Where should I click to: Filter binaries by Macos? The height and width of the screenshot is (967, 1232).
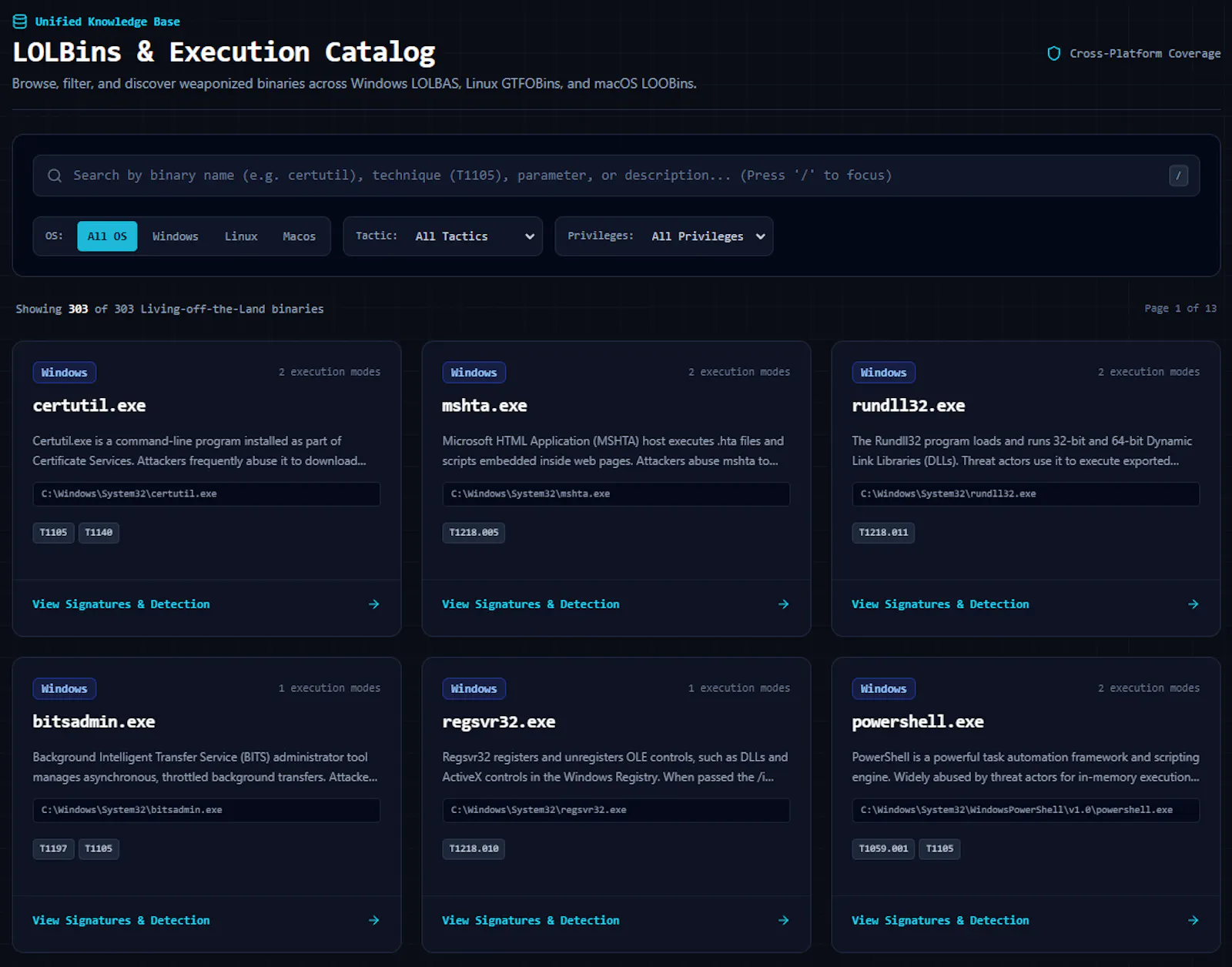[x=299, y=236]
